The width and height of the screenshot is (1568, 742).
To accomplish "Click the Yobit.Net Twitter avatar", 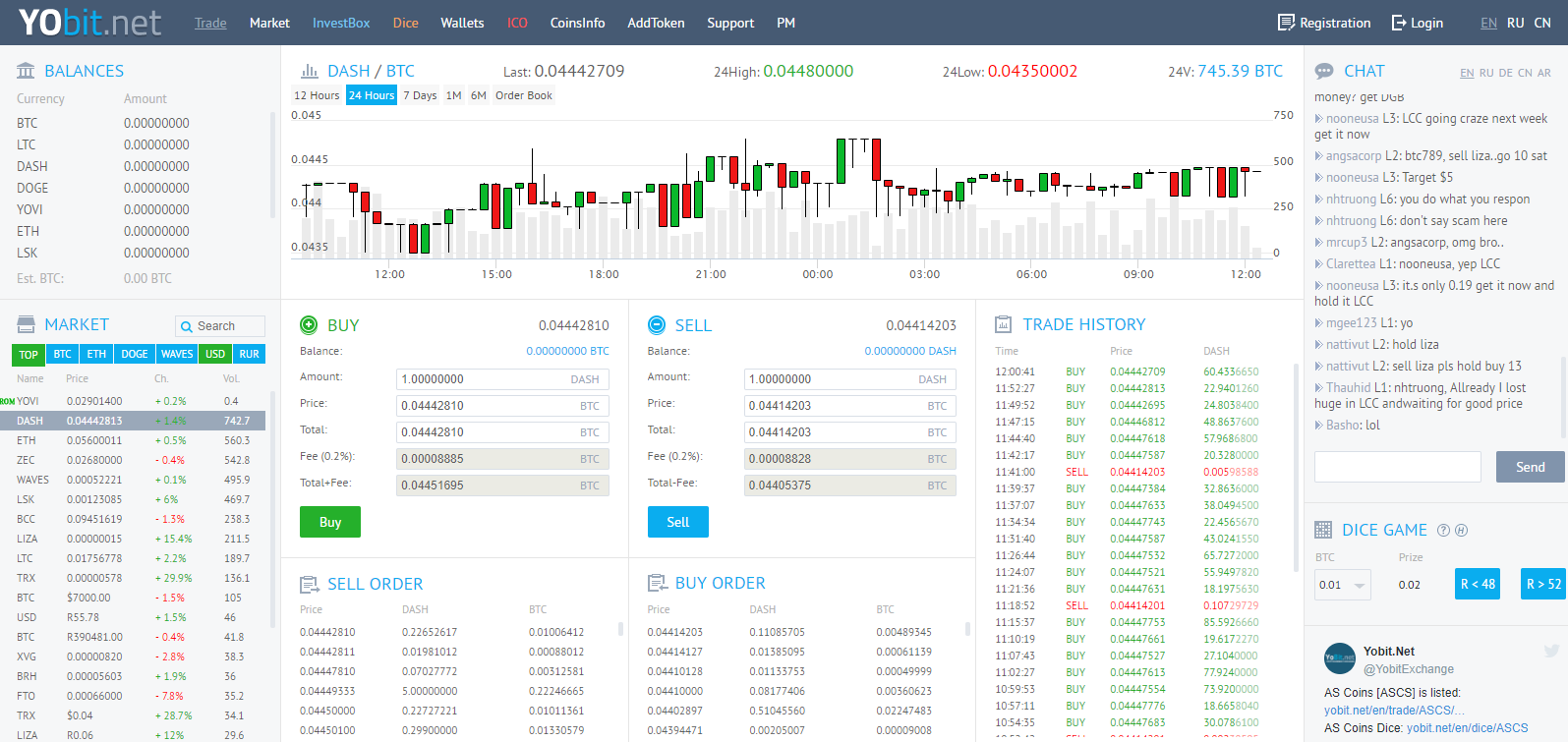I will tap(1340, 658).
